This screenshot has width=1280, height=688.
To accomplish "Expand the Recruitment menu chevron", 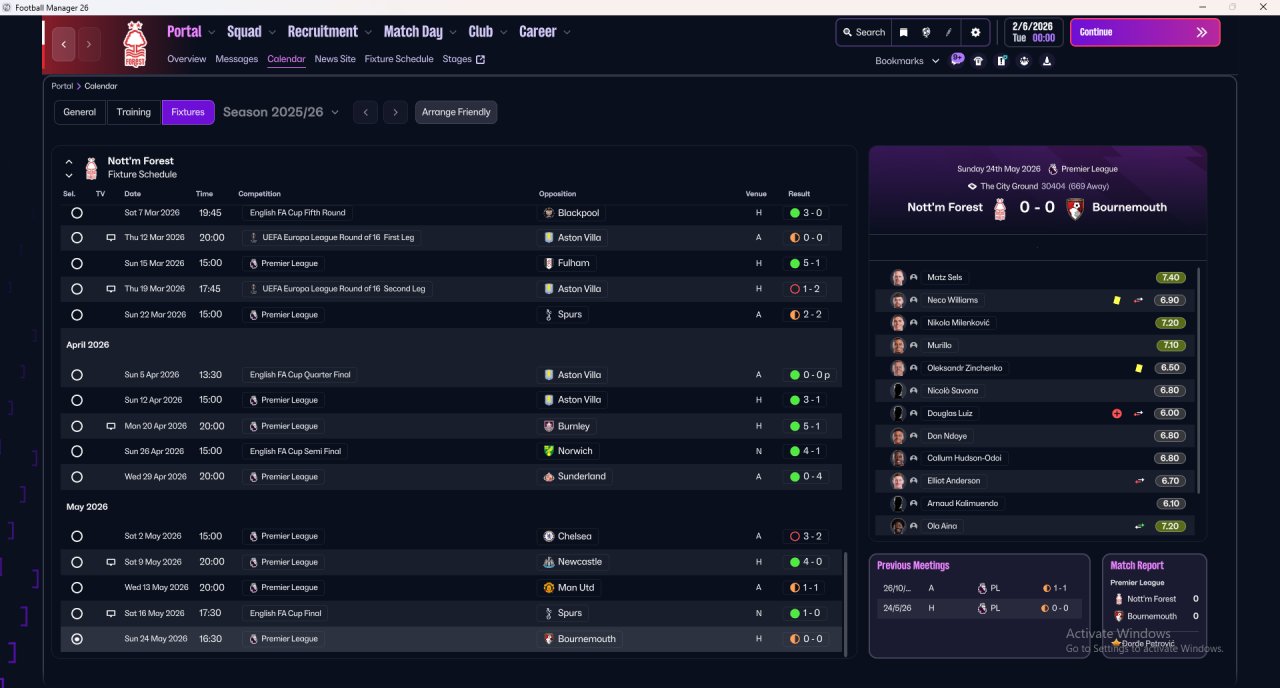I will (x=369, y=32).
